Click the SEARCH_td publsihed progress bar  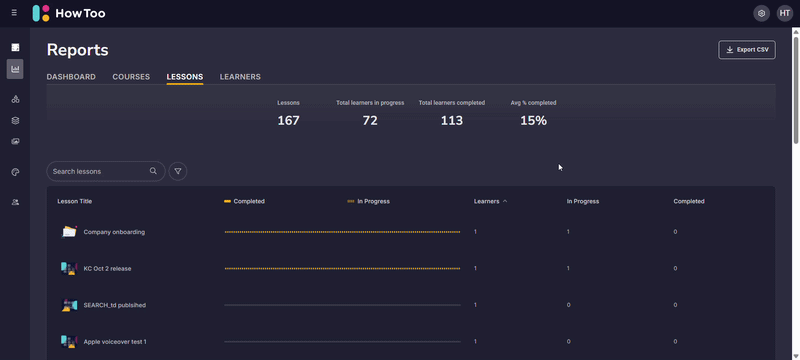coord(342,305)
